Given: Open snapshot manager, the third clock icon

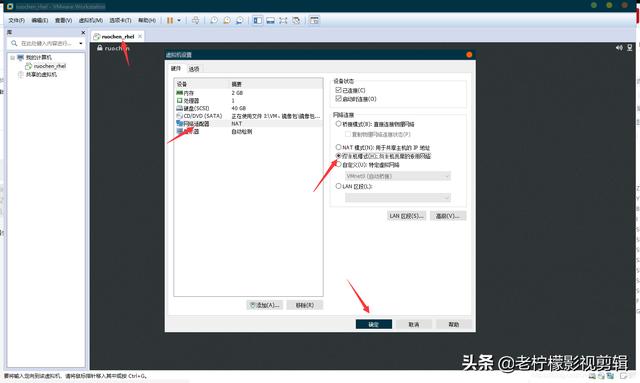Looking at the screenshot, I should click(240, 20).
